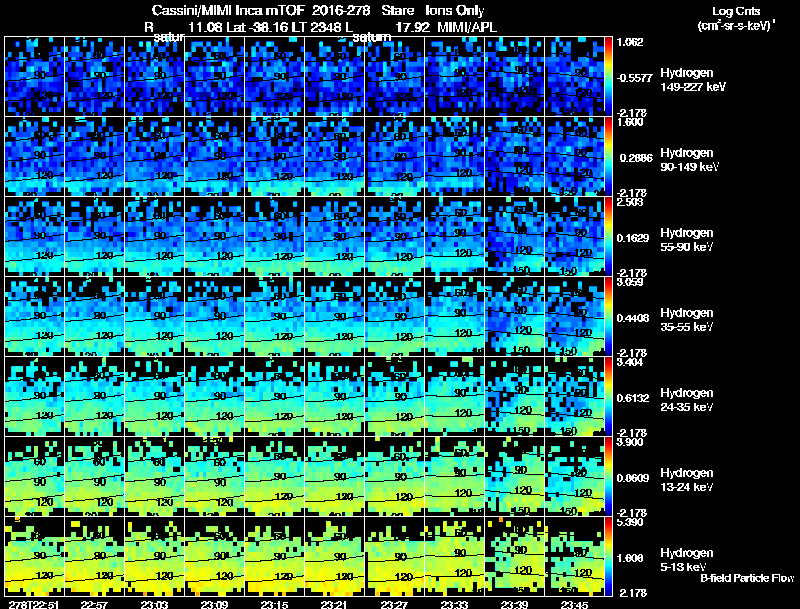Click the color scale value '0.0609'

coord(633,478)
